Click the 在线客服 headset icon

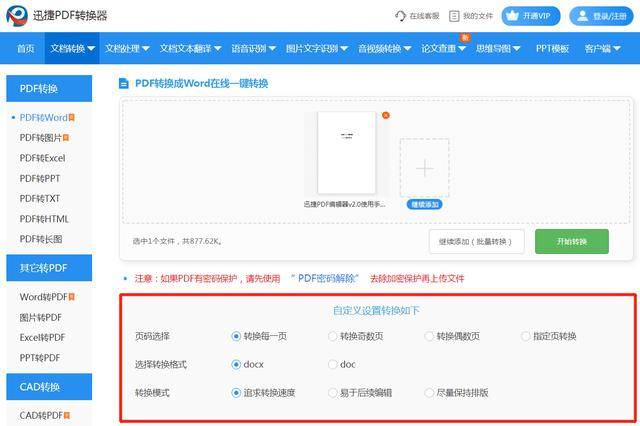click(x=400, y=16)
